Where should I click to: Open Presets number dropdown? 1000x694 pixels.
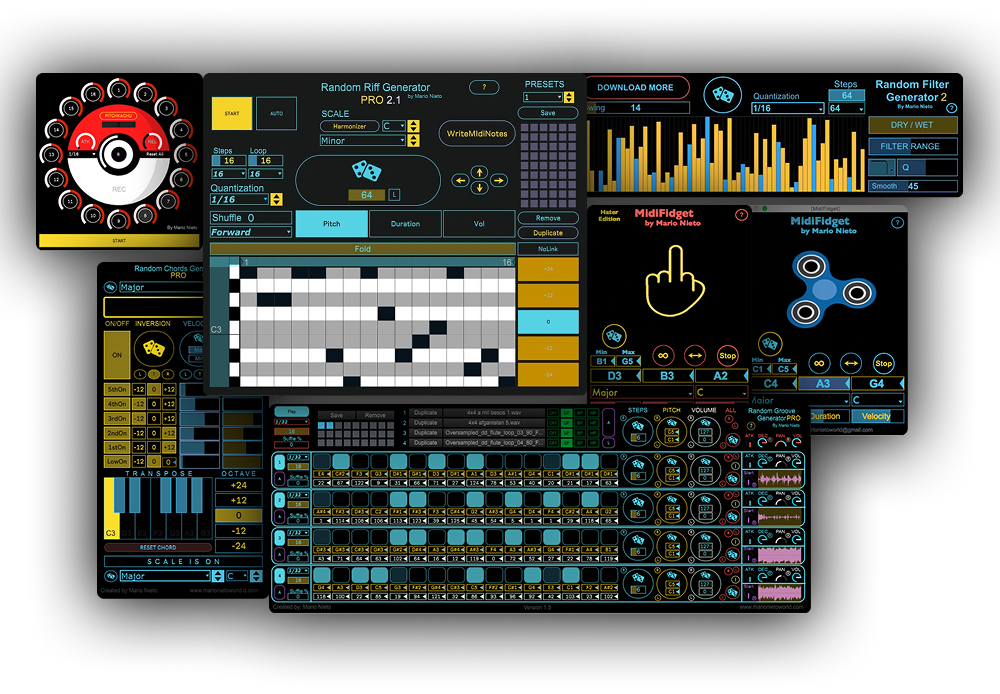pyautogui.click(x=543, y=97)
